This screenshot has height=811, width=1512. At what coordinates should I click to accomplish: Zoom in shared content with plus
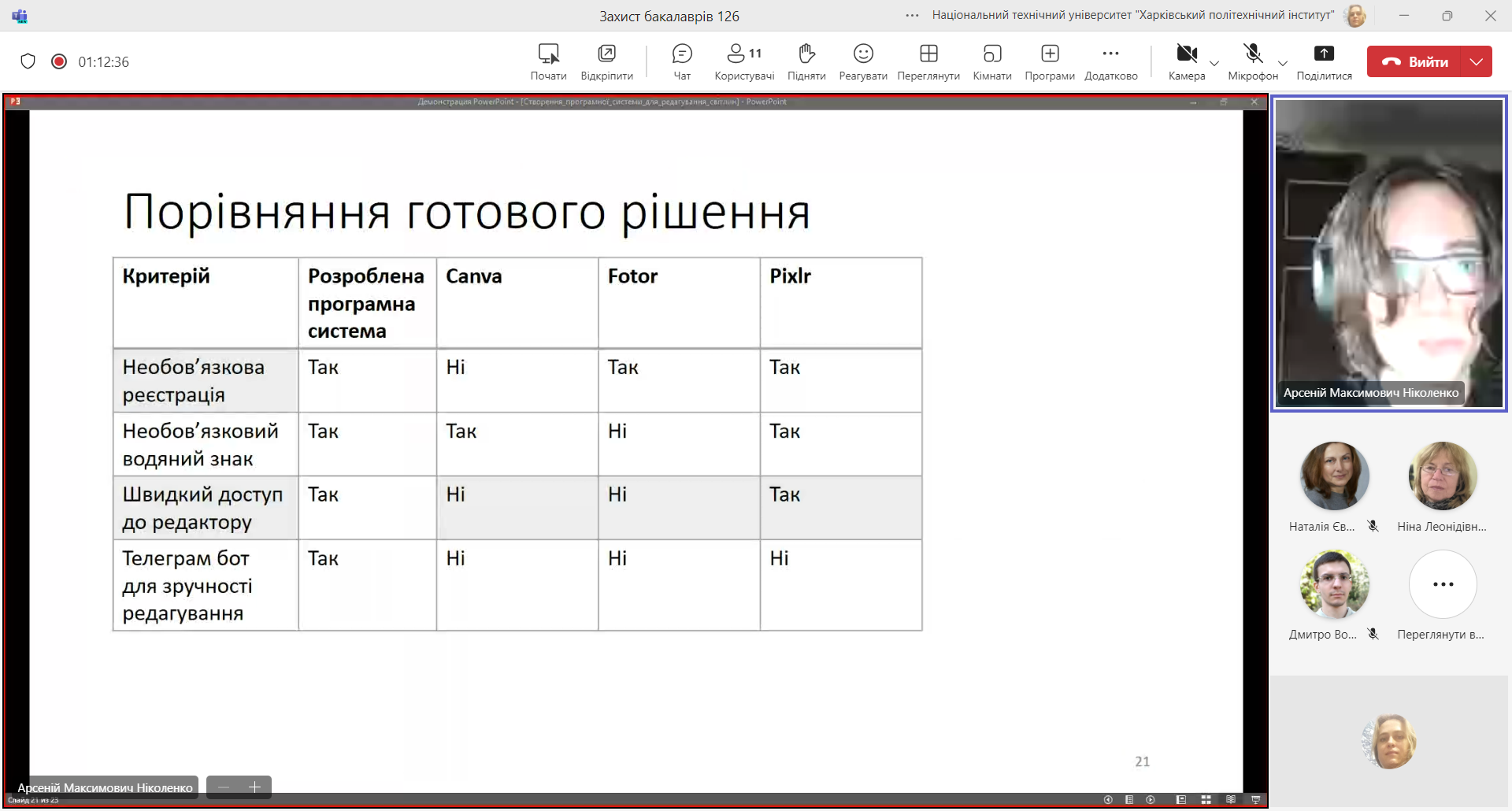click(254, 787)
